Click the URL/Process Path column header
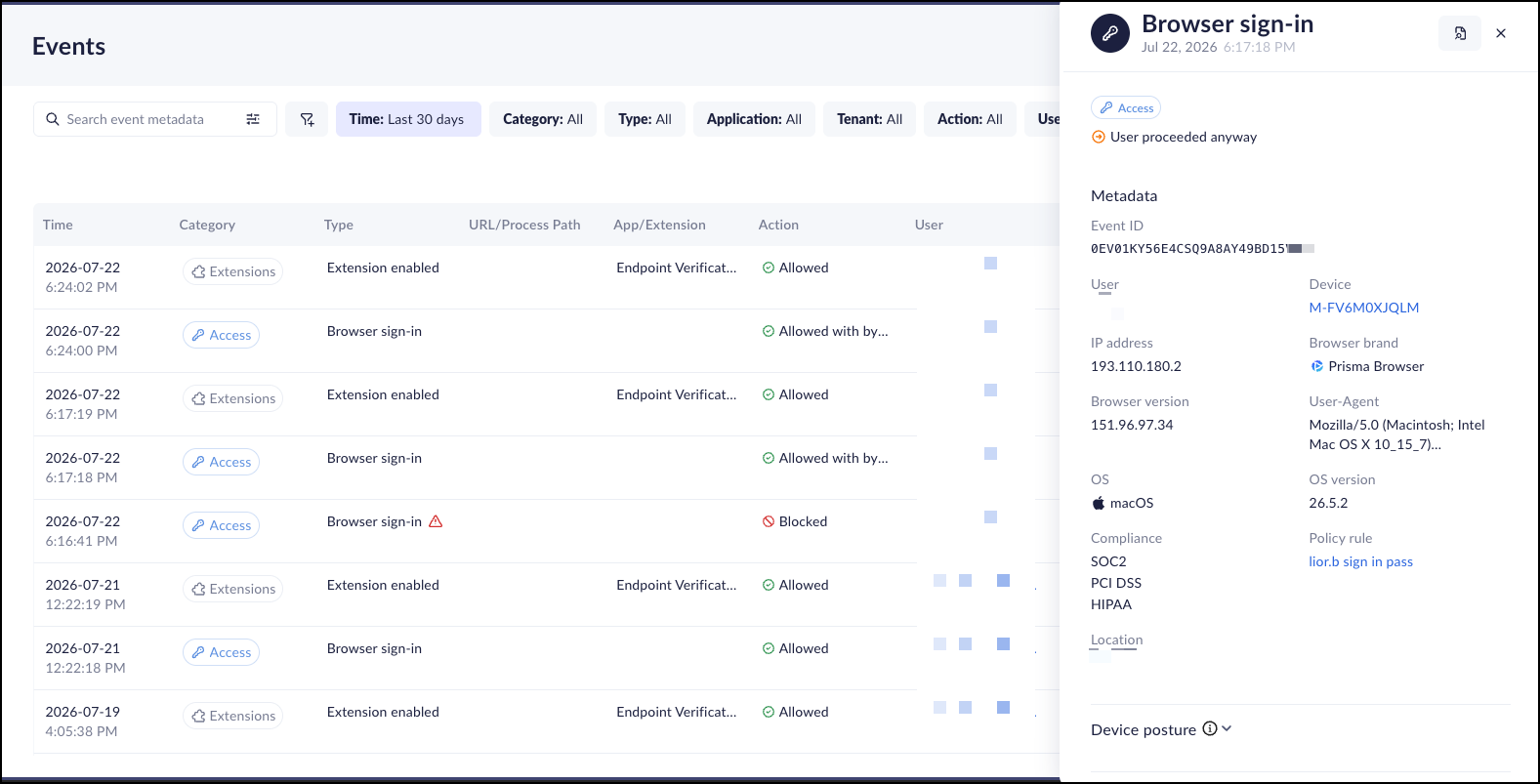This screenshot has height=784, width=1540. [524, 225]
